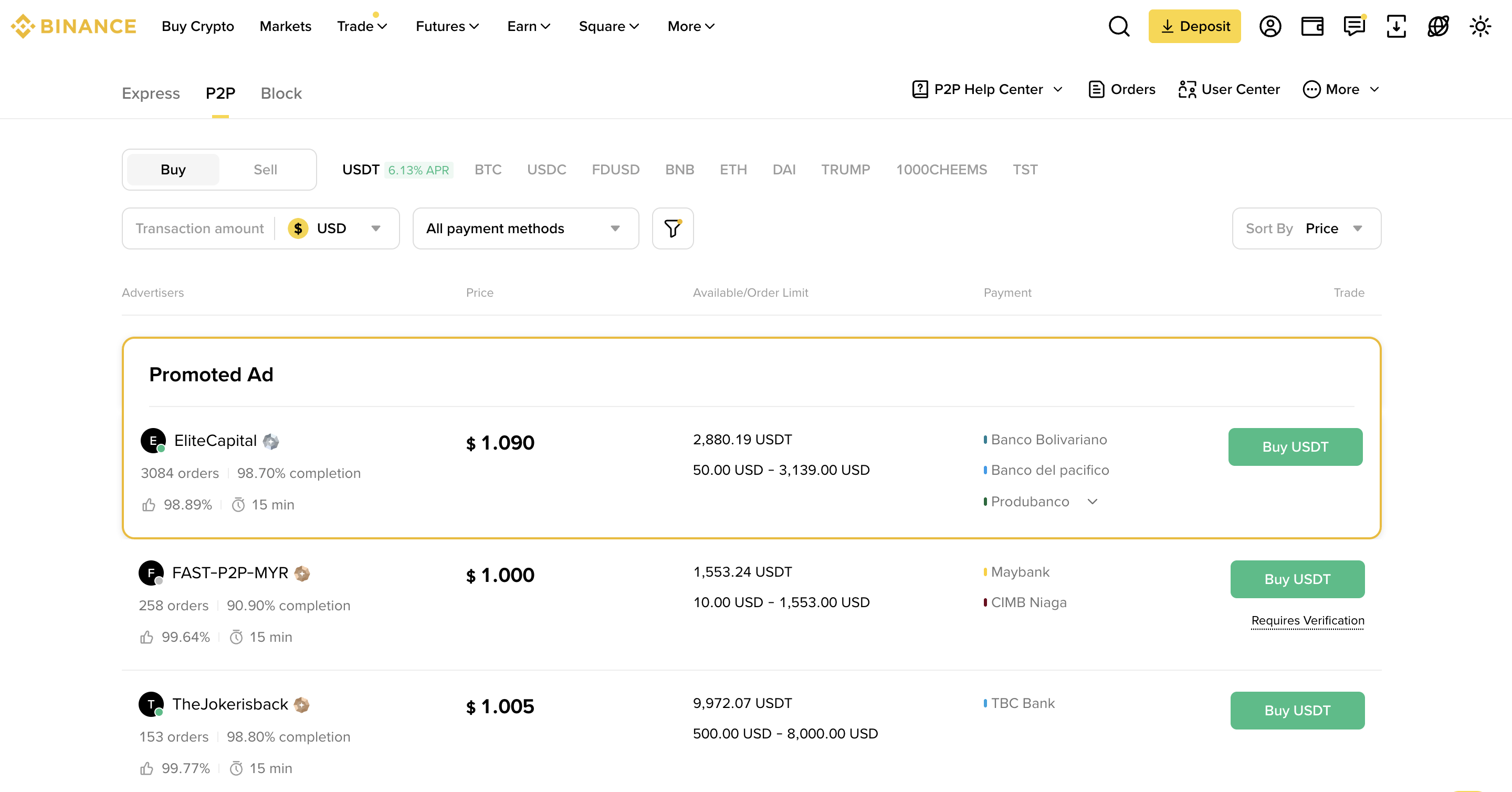Open the search magnifier icon
The width and height of the screenshot is (1512, 792).
[1119, 26]
